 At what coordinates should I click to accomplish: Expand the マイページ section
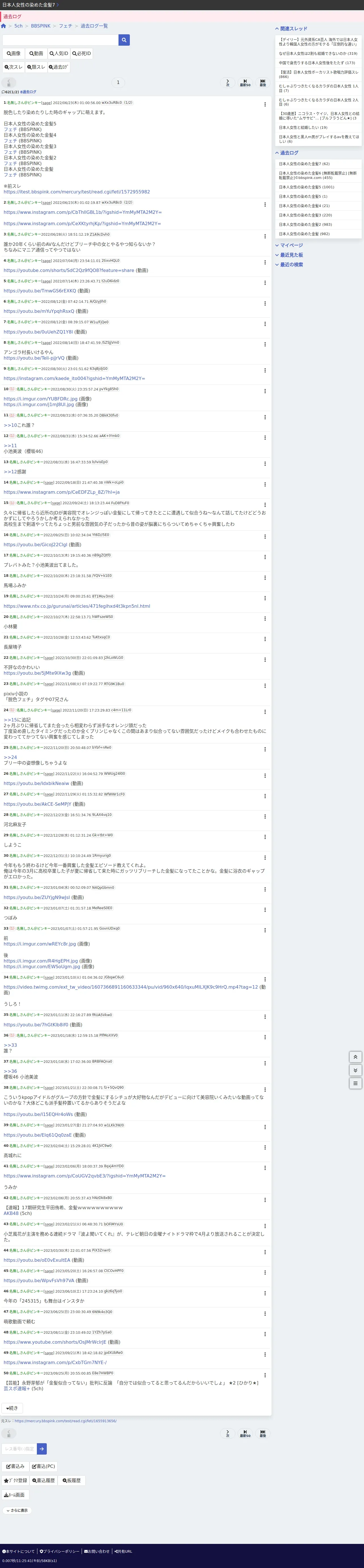pyautogui.click(x=289, y=245)
